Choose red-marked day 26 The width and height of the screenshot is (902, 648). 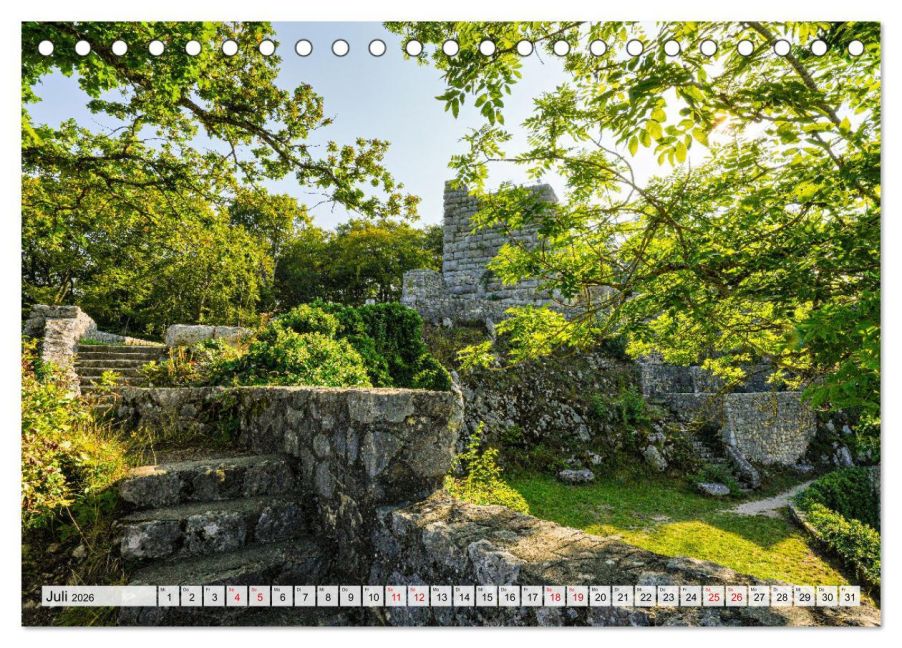pyautogui.click(x=736, y=596)
